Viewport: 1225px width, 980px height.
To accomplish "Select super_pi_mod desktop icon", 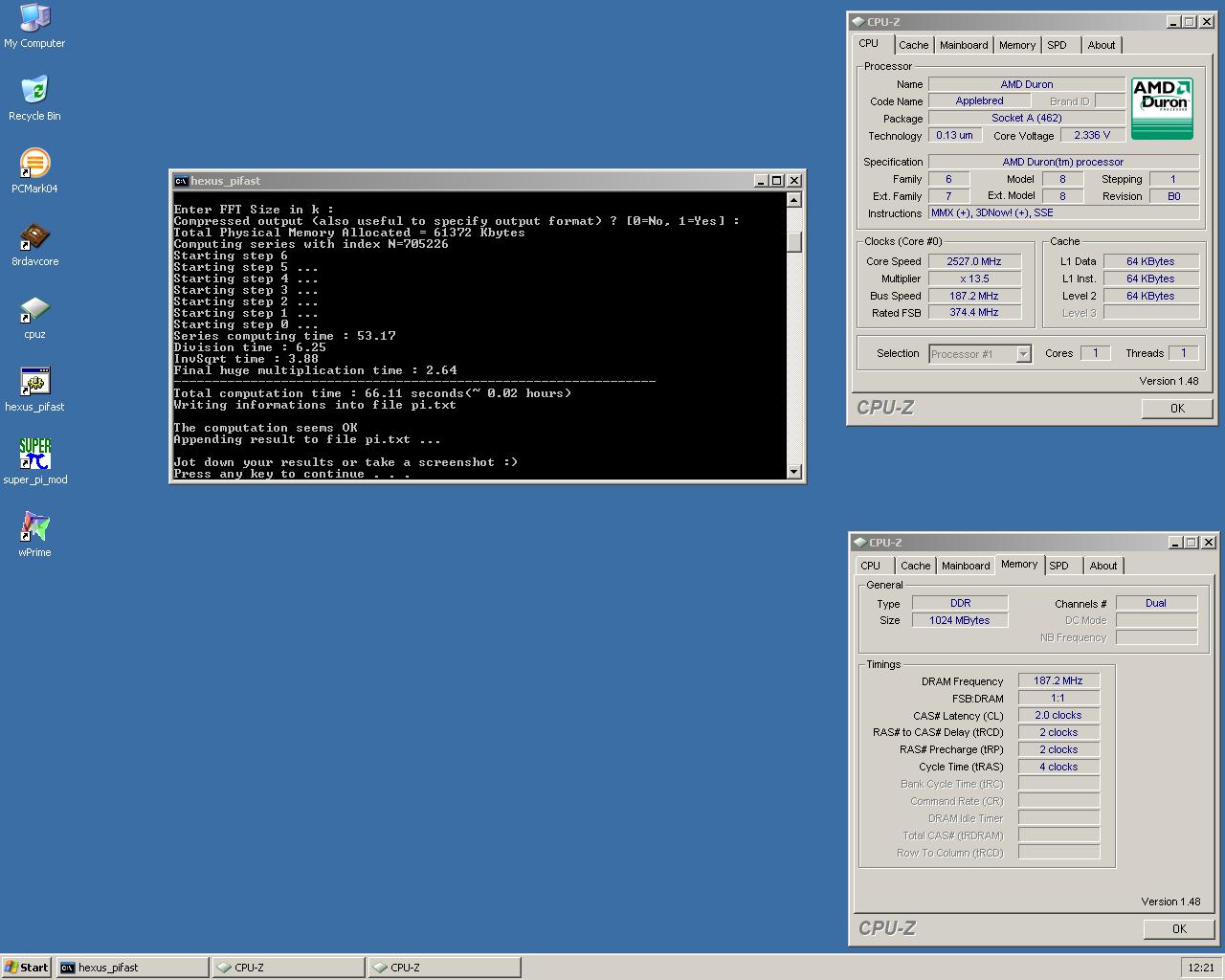I will point(34,462).
